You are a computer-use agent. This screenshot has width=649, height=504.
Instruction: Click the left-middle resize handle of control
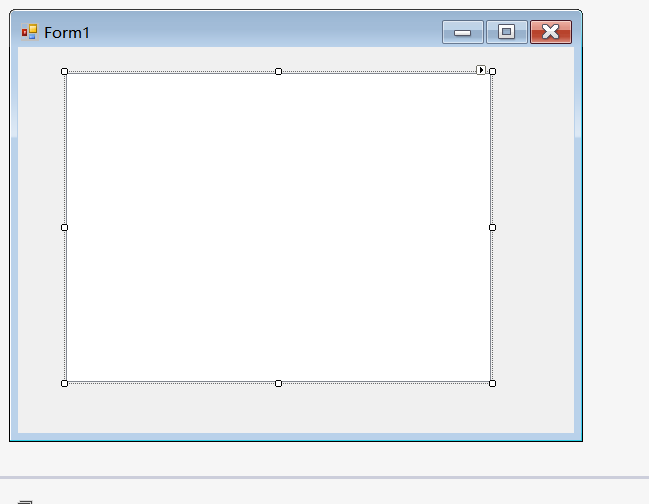pos(64,228)
